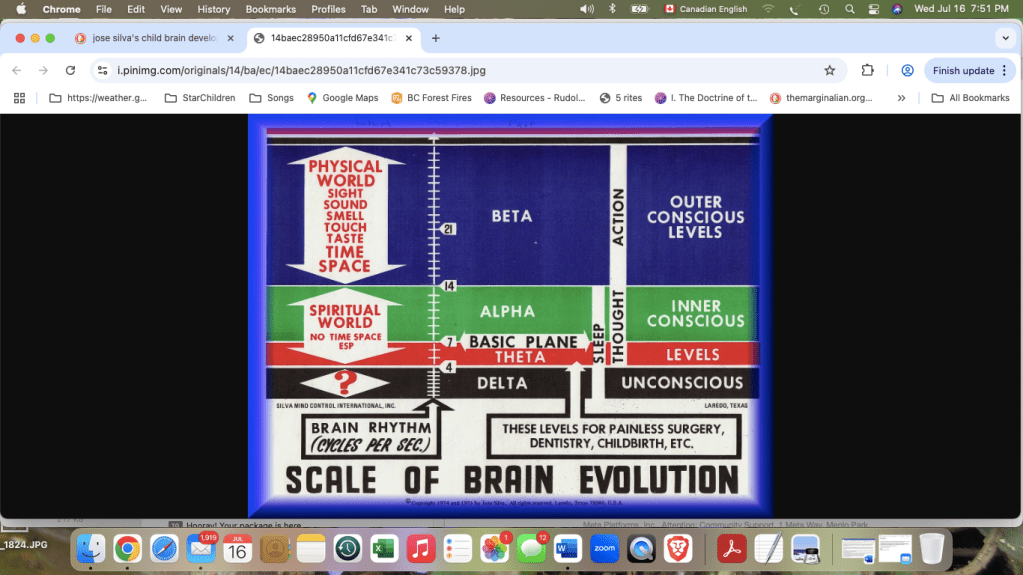Image resolution: width=1023 pixels, height=575 pixels.
Task: Toggle Bluetooth from the menu bar
Action: click(612, 9)
